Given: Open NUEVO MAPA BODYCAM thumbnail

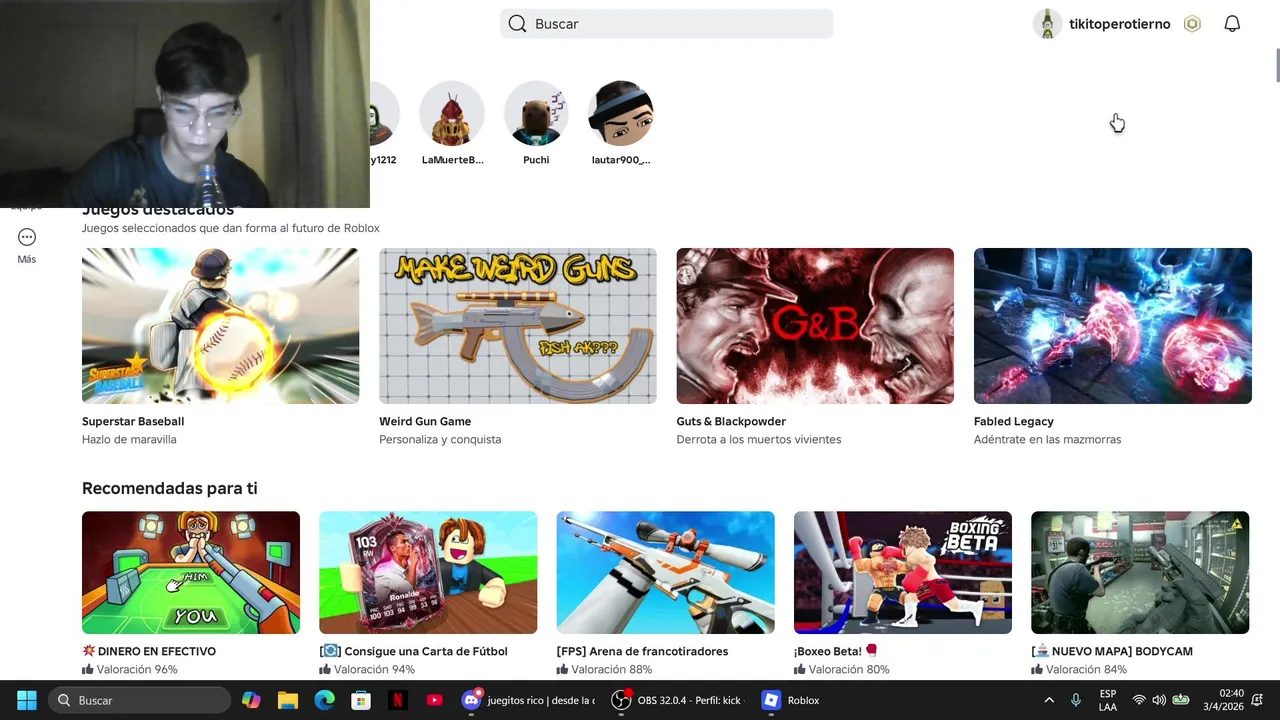Looking at the screenshot, I should click(x=1140, y=572).
